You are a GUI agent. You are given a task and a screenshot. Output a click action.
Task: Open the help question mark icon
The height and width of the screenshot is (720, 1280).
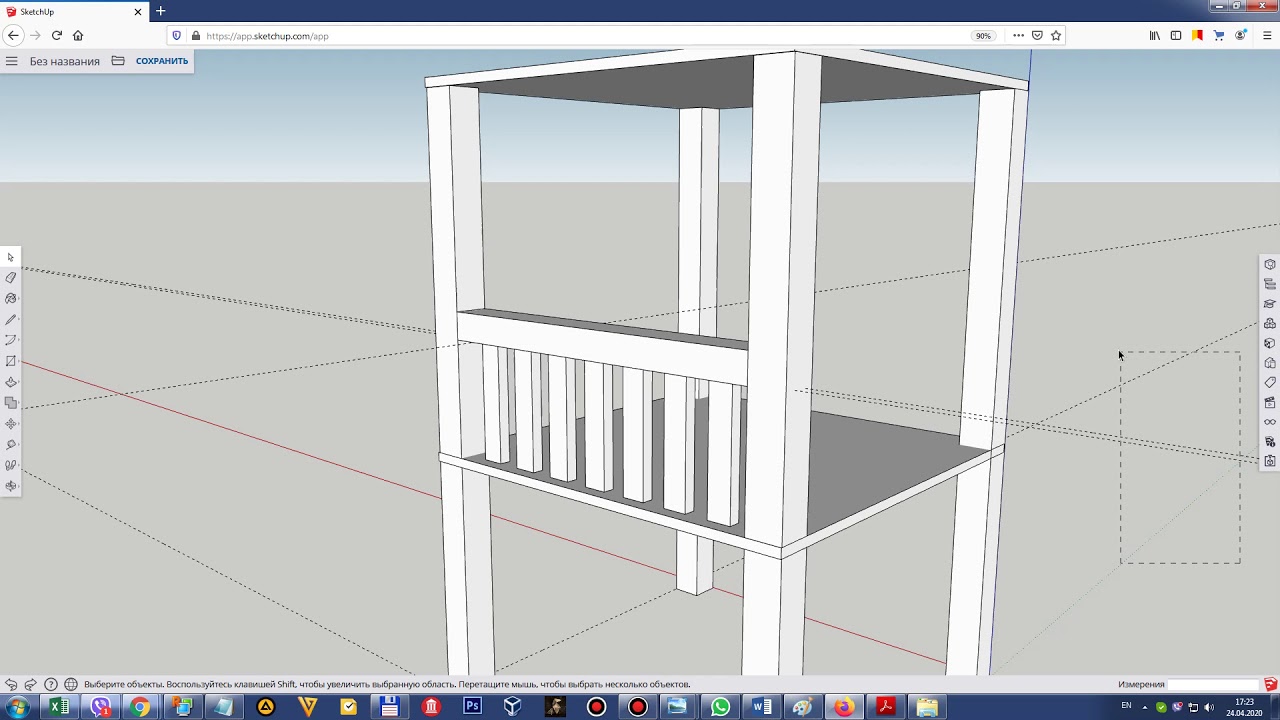(51, 685)
